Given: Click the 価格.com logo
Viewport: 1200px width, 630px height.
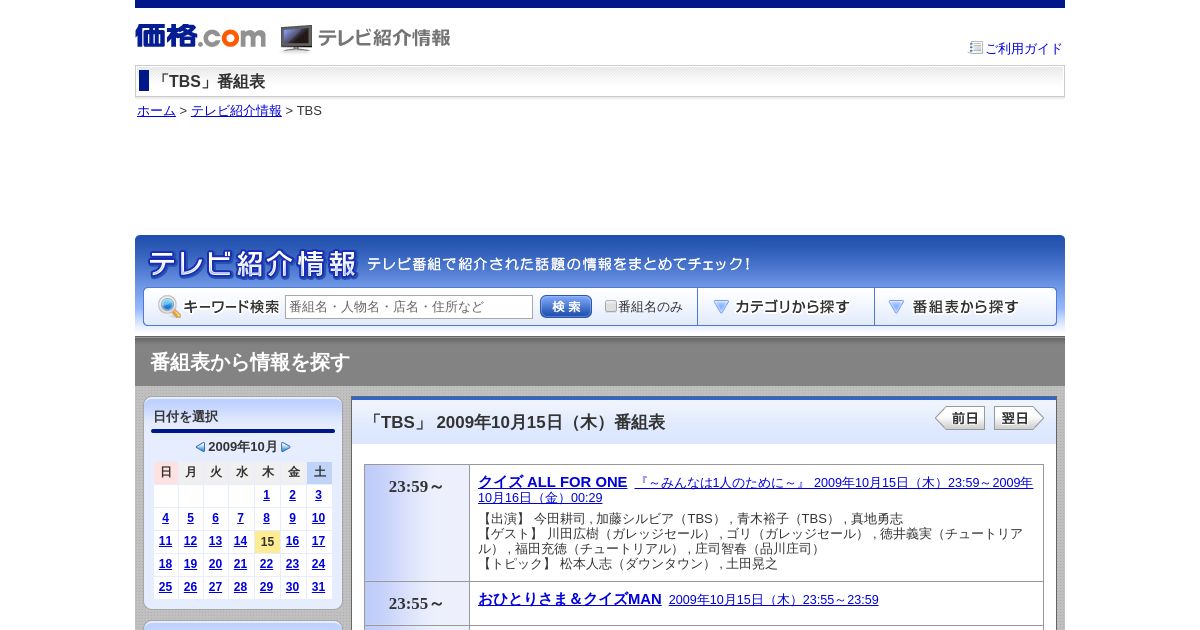Looking at the screenshot, I should pos(200,36).
